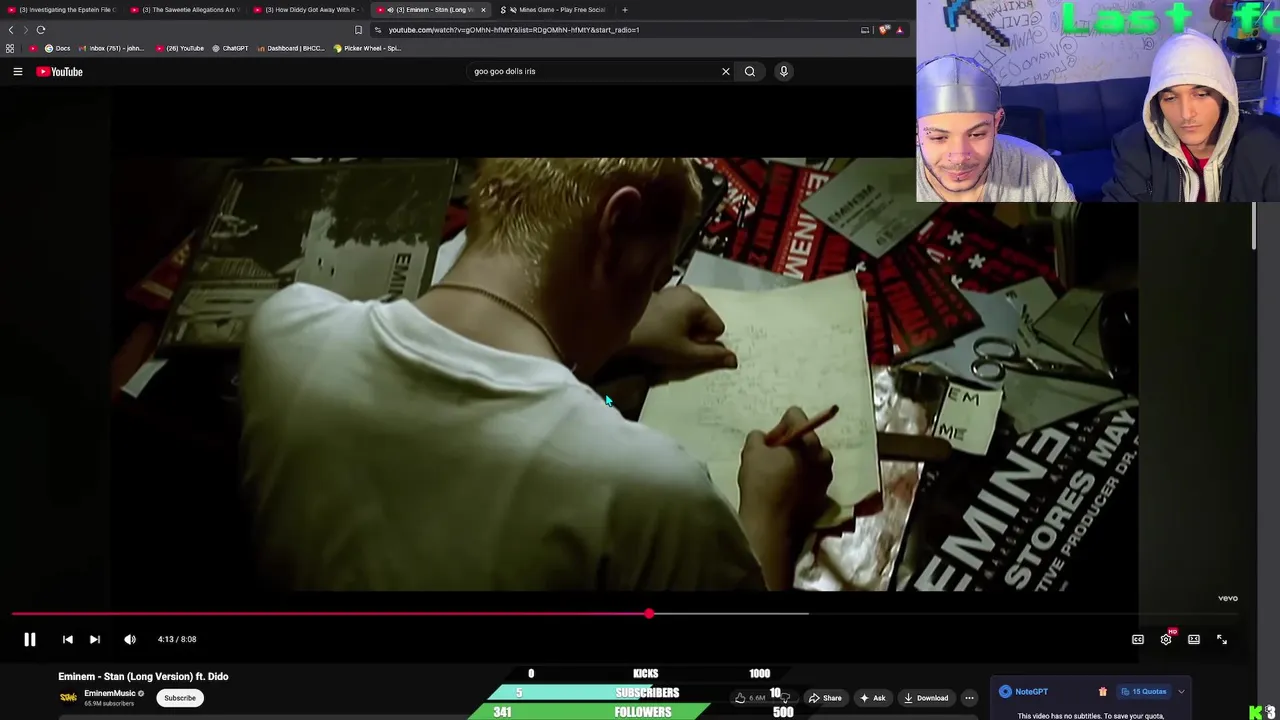Pause the Eminem Stan video
Screen dimensions: 1280x720
pyautogui.click(x=29, y=639)
